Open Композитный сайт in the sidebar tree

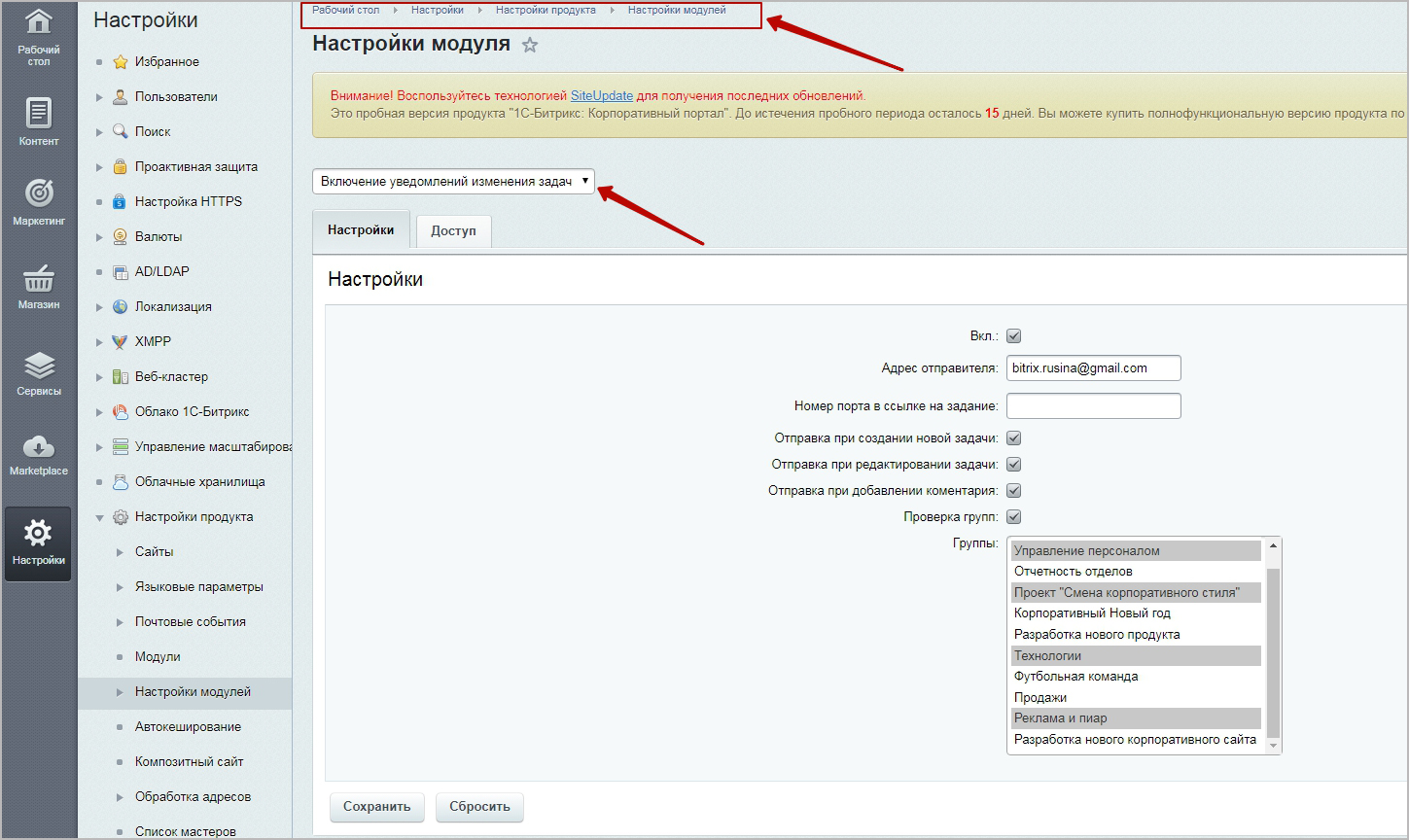[x=189, y=761]
